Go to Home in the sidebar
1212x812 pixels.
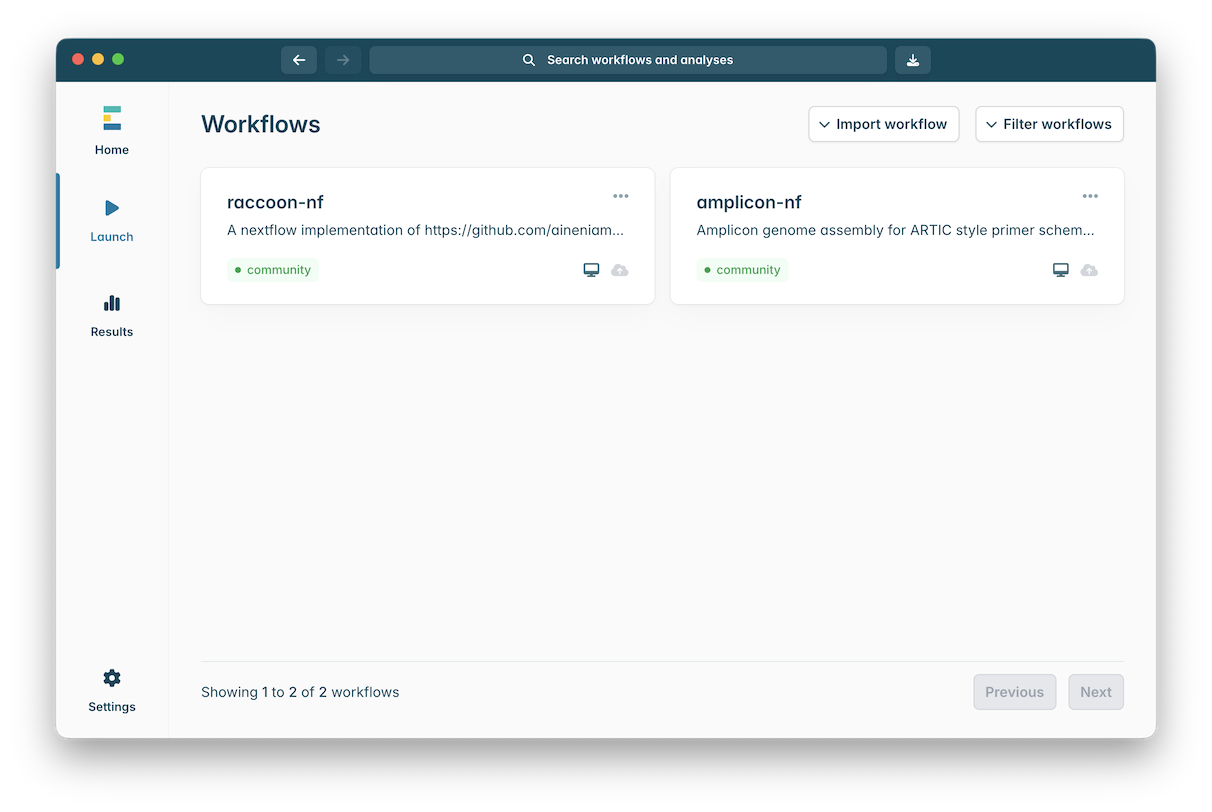(112, 130)
